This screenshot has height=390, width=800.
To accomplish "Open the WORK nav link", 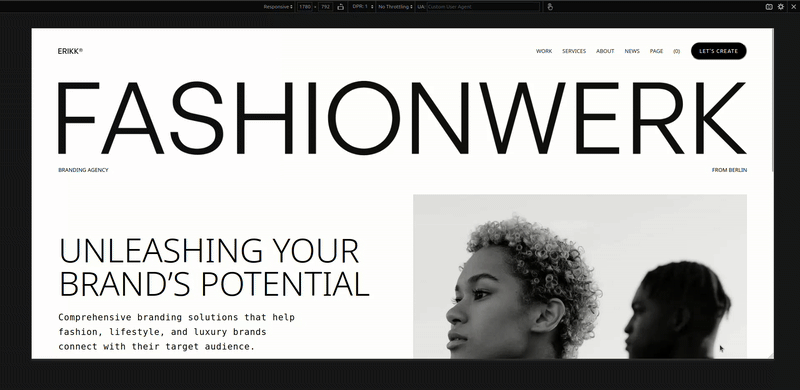I will point(544,51).
